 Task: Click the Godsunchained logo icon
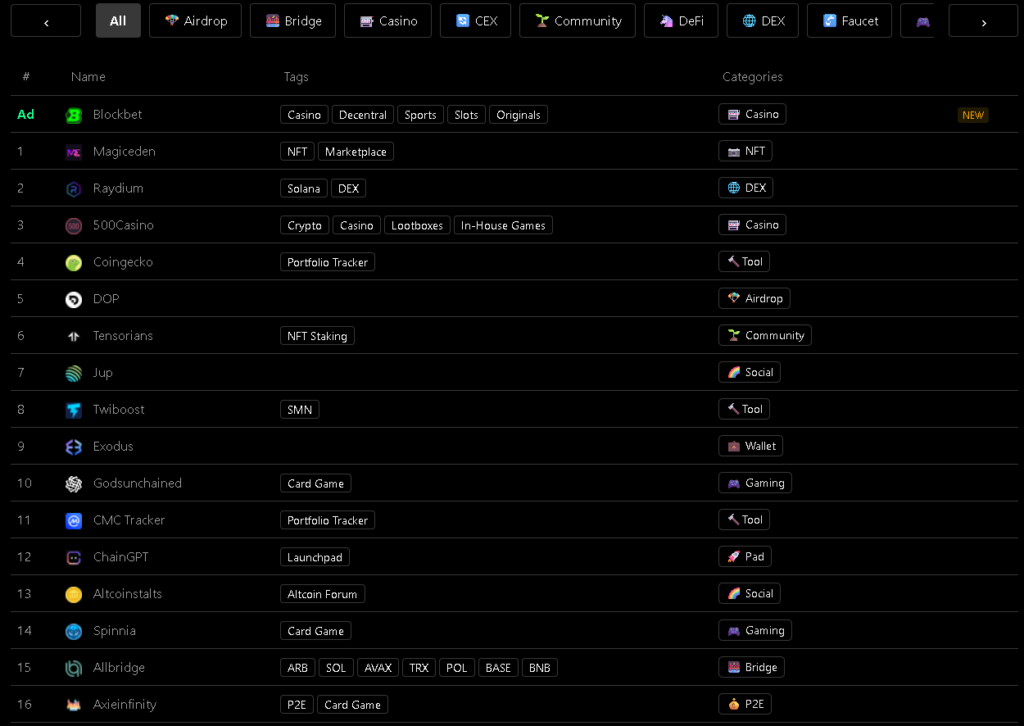pyautogui.click(x=73, y=484)
